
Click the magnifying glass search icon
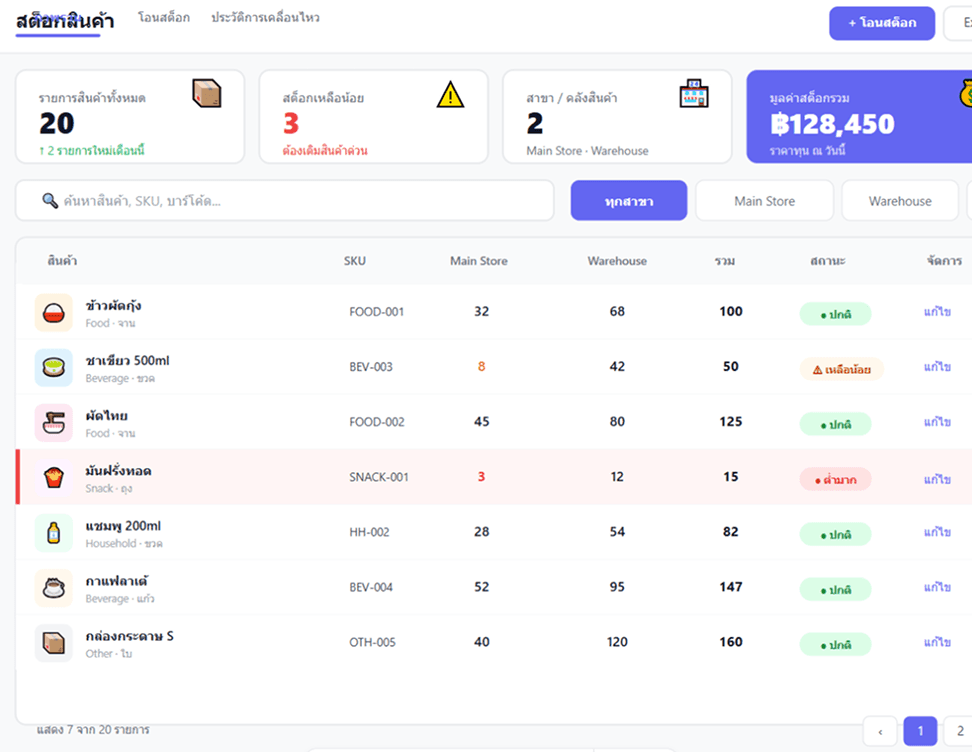50,200
